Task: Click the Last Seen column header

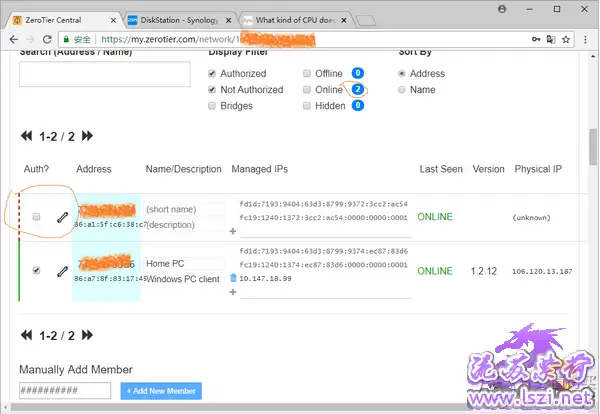Action: [441, 169]
